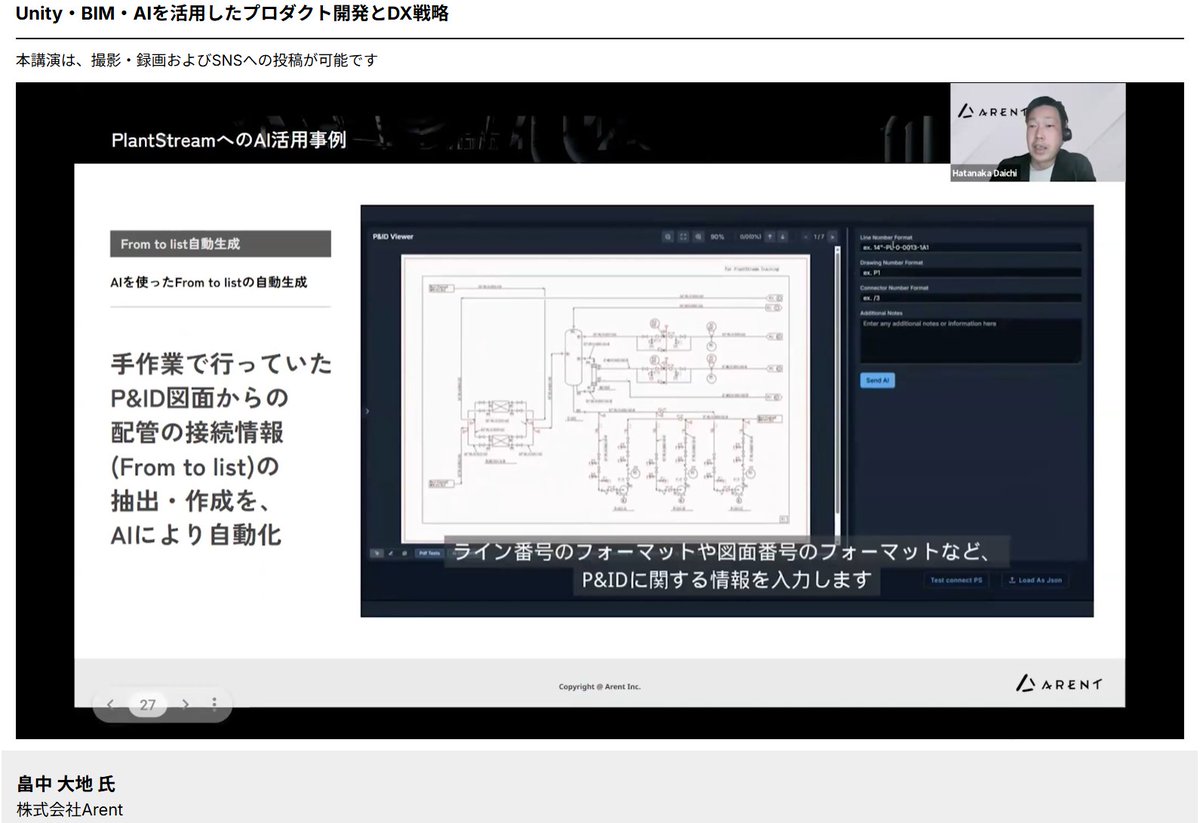
Task: Expand the side panel chevron left of the P&ID drawing
Action: click(x=367, y=411)
